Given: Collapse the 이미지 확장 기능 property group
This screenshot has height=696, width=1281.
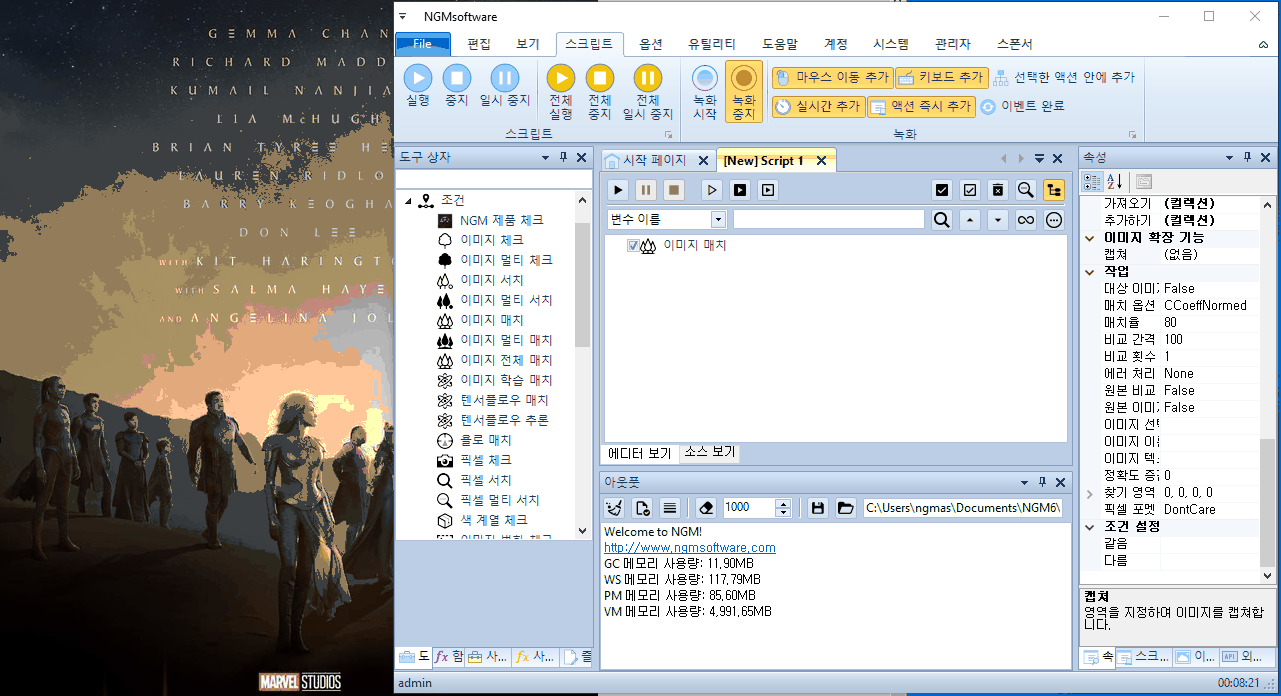Looking at the screenshot, I should click(1090, 238).
